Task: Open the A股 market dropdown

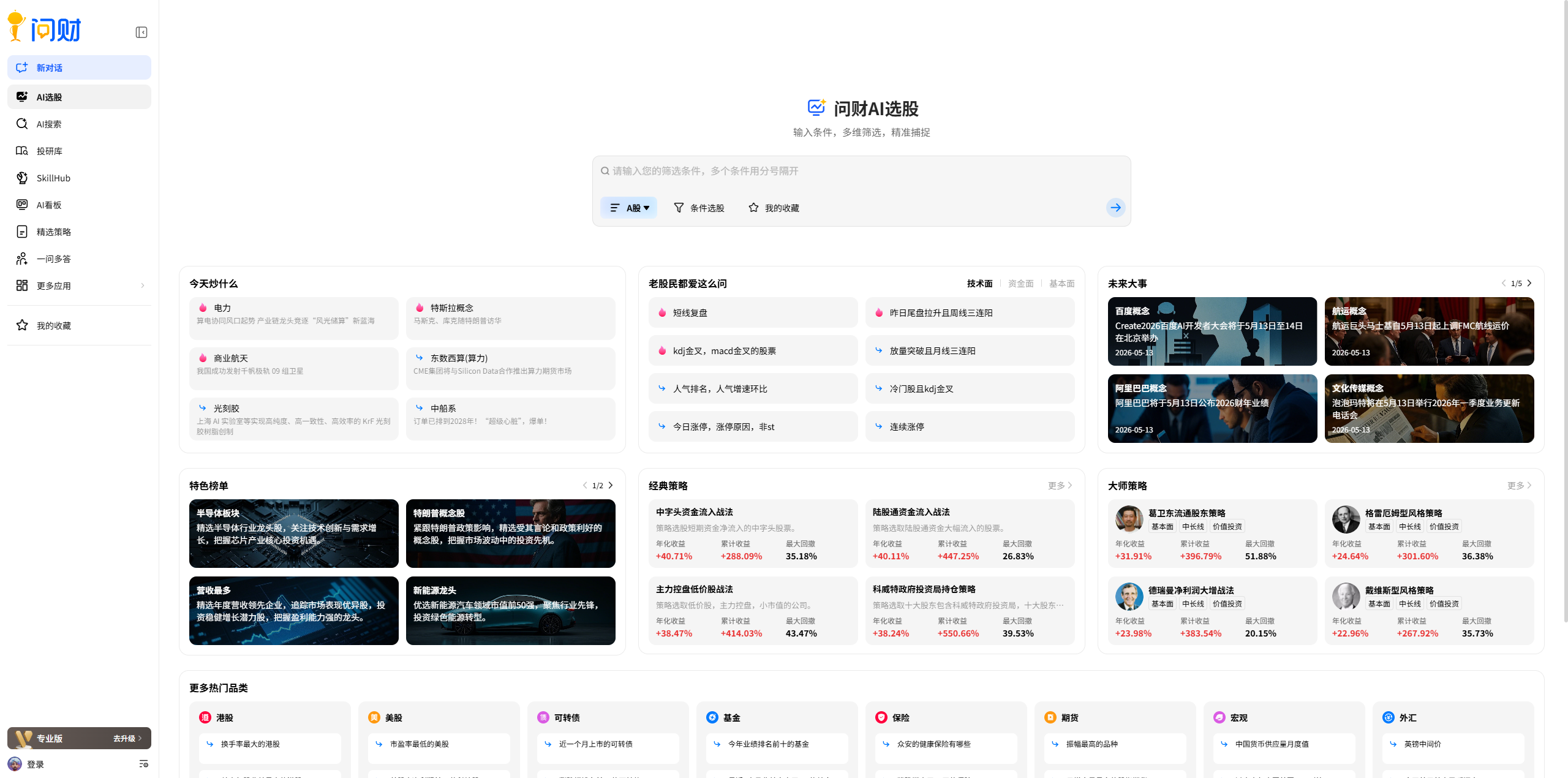Action: [x=628, y=208]
